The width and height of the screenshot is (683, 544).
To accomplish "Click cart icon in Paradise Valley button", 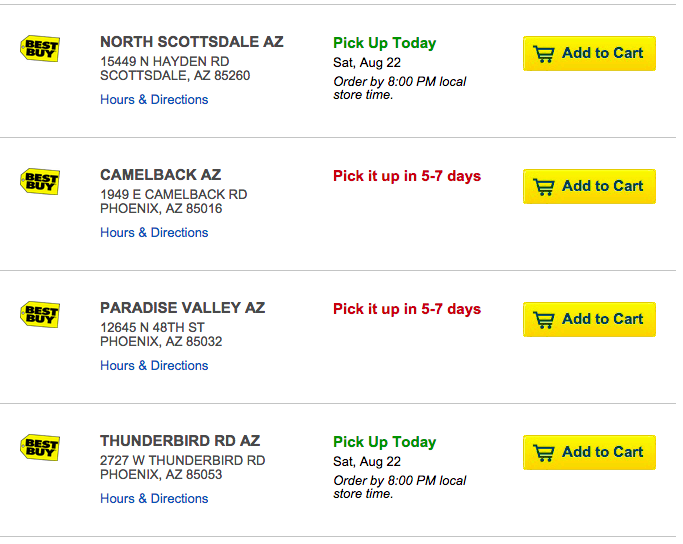I will coord(544,320).
